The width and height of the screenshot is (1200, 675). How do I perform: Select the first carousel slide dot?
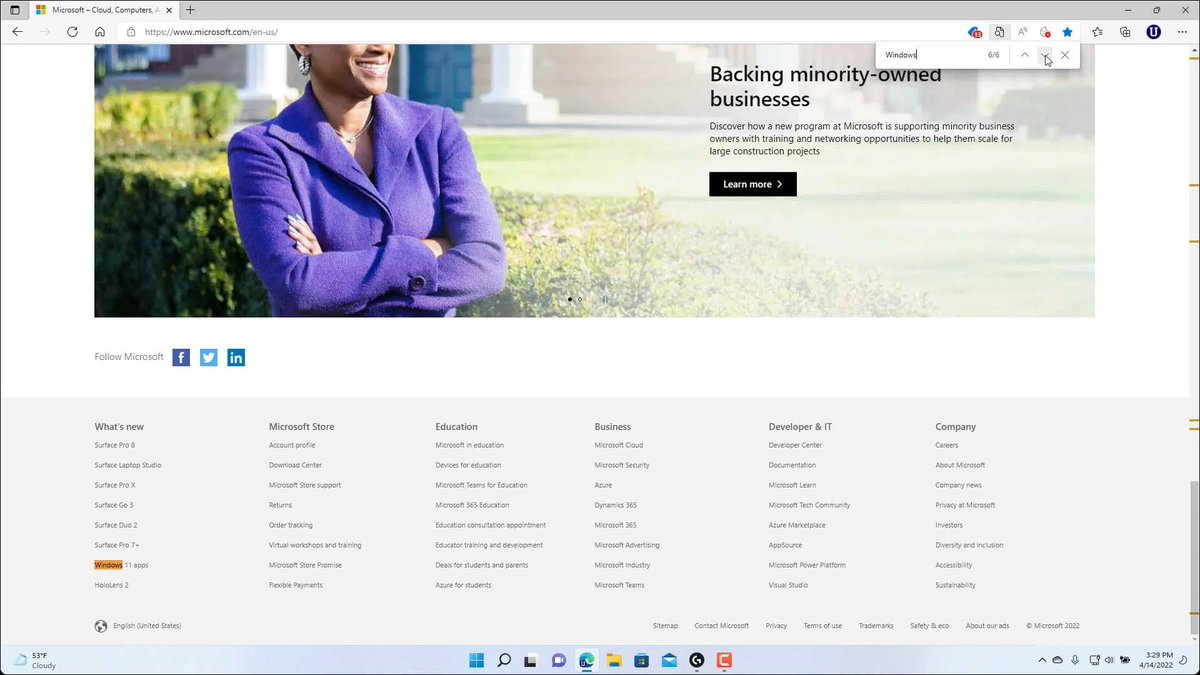(570, 299)
